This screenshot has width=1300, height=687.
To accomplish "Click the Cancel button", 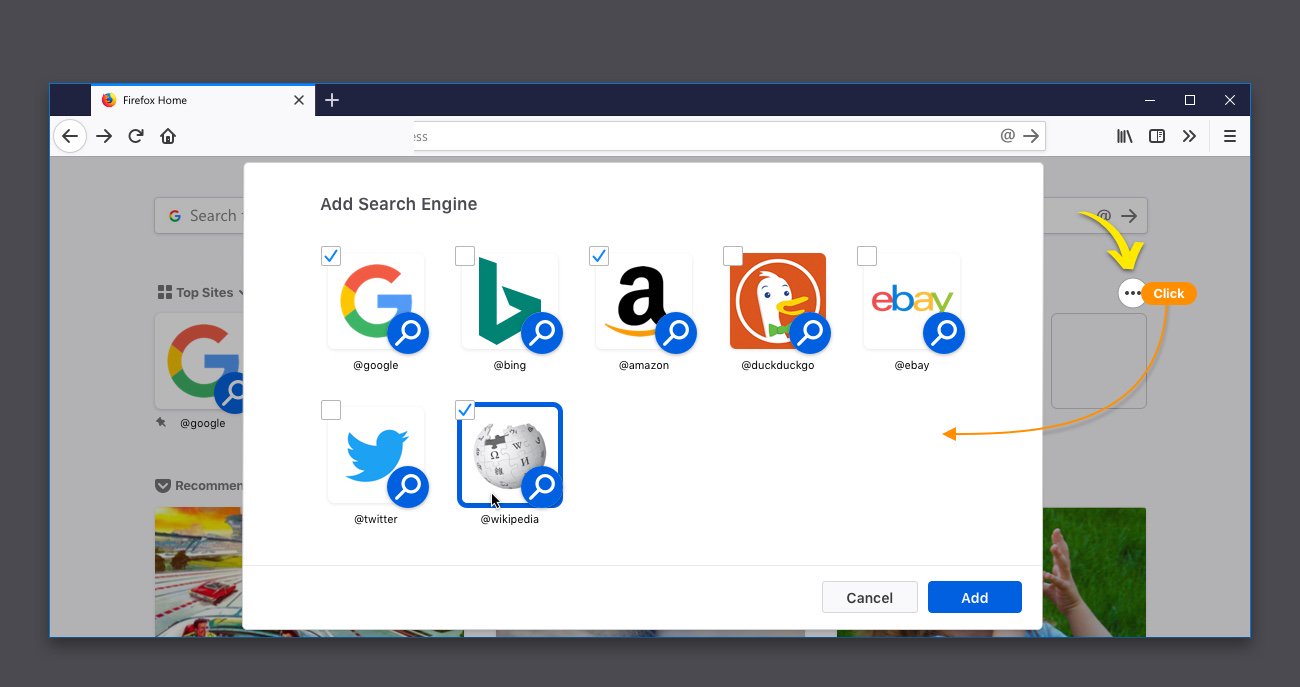I will point(869,597).
